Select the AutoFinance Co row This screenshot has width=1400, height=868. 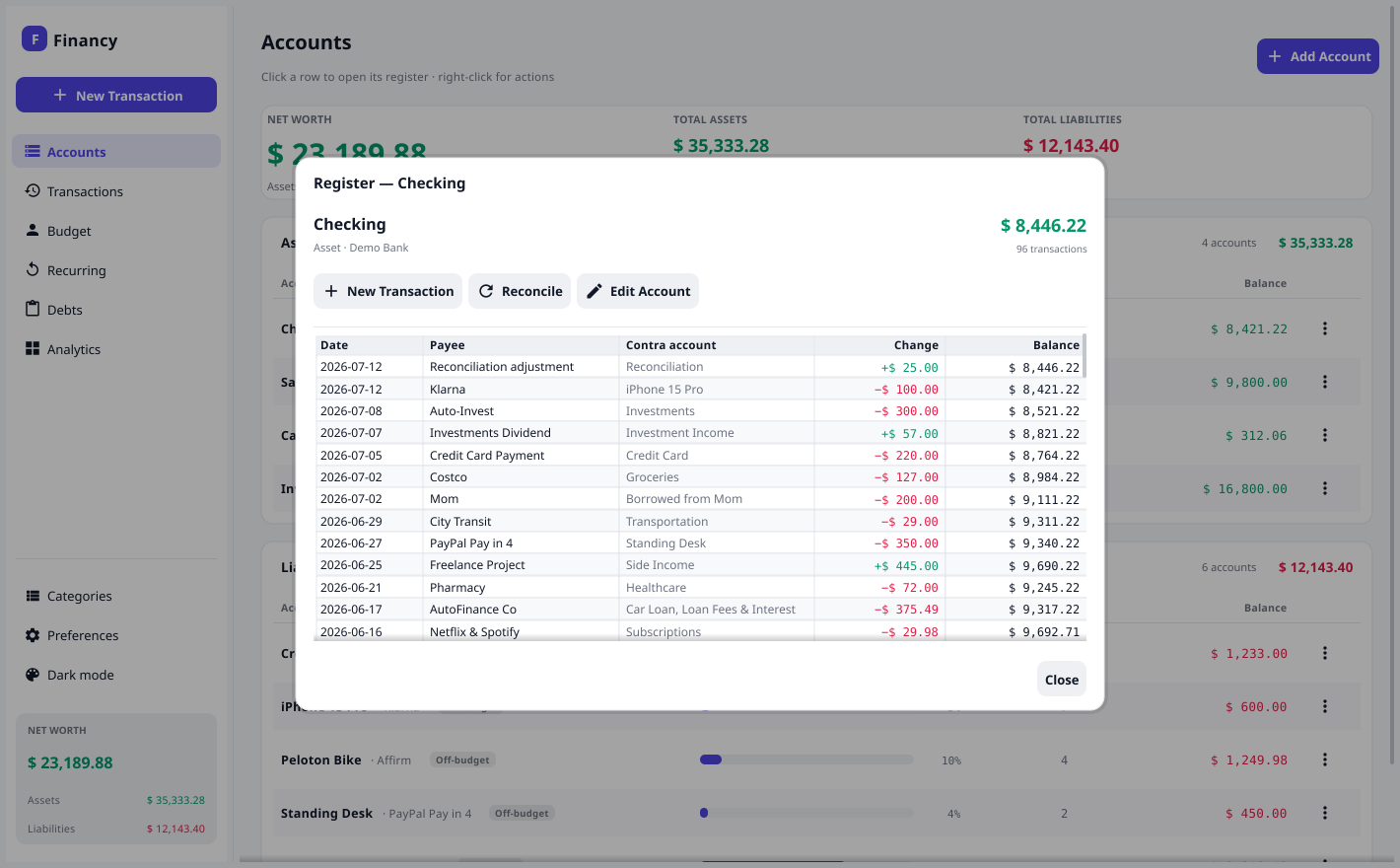(700, 610)
